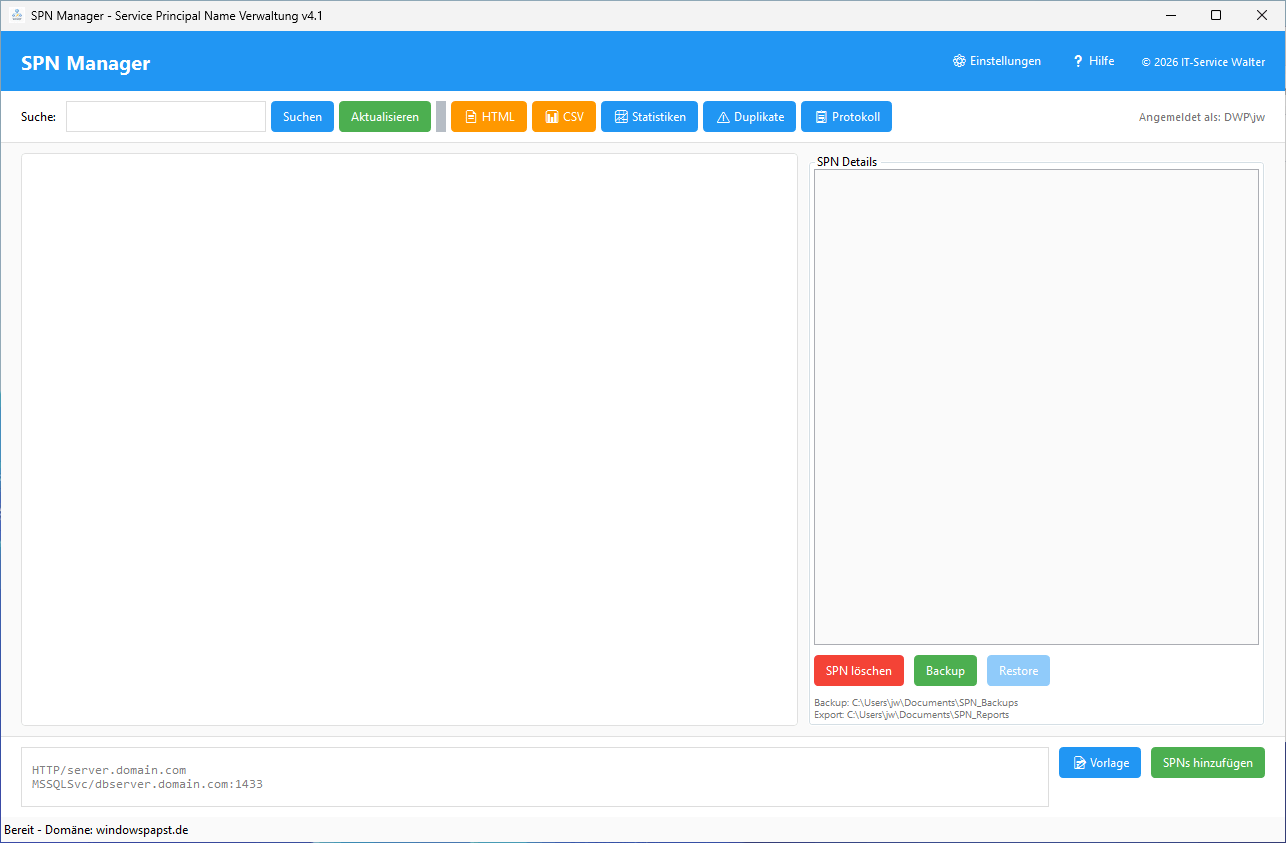The height and width of the screenshot is (843, 1286).
Task: Click the Protokoll log icon
Action: click(x=821, y=117)
